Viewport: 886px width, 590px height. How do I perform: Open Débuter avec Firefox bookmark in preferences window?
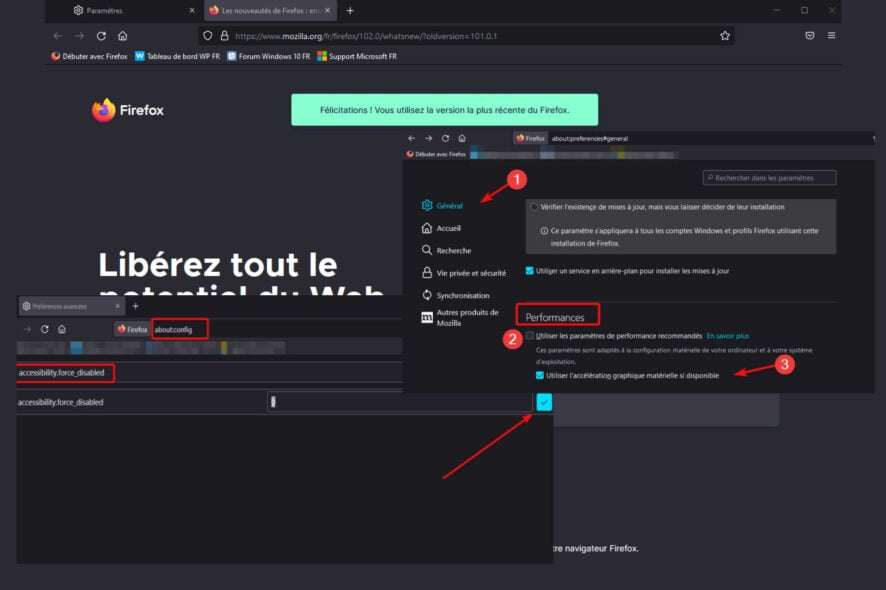tap(436, 154)
